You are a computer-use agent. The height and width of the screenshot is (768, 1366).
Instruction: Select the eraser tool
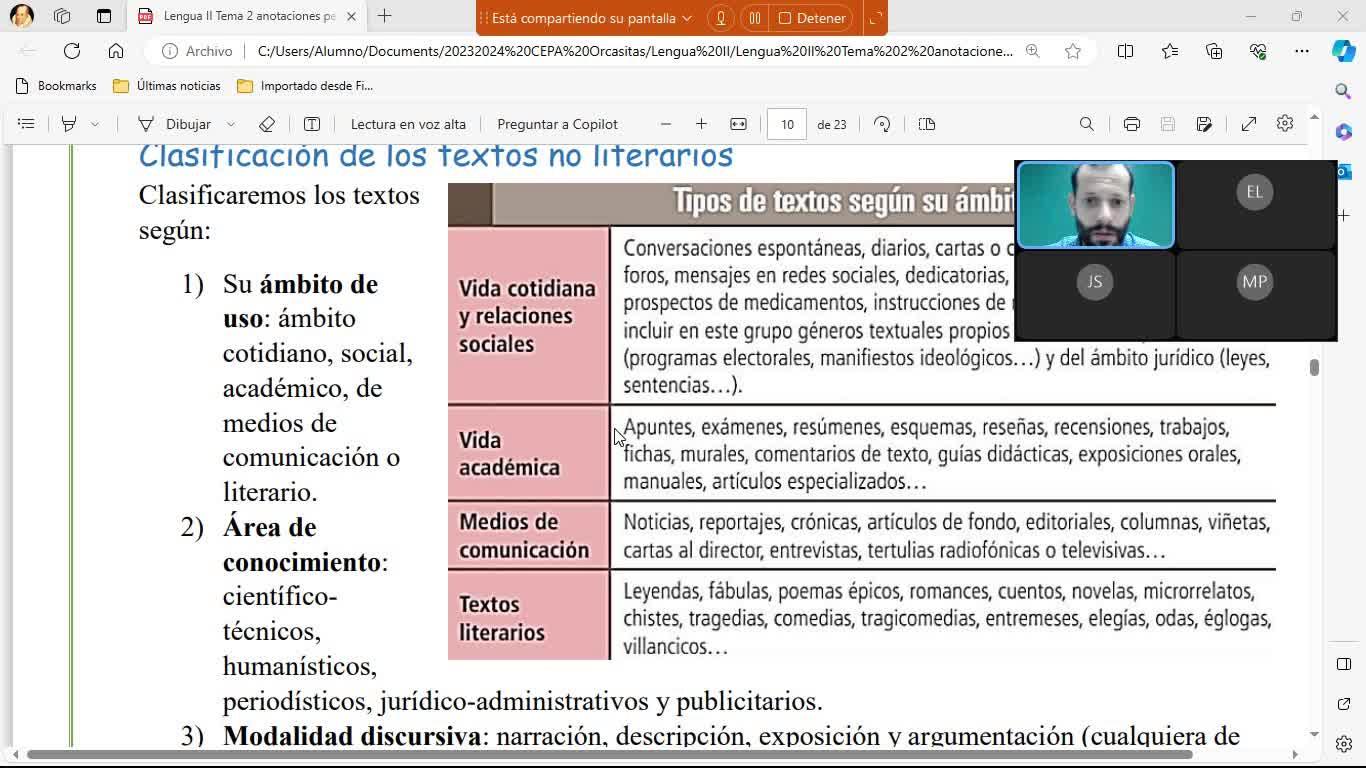coord(267,124)
